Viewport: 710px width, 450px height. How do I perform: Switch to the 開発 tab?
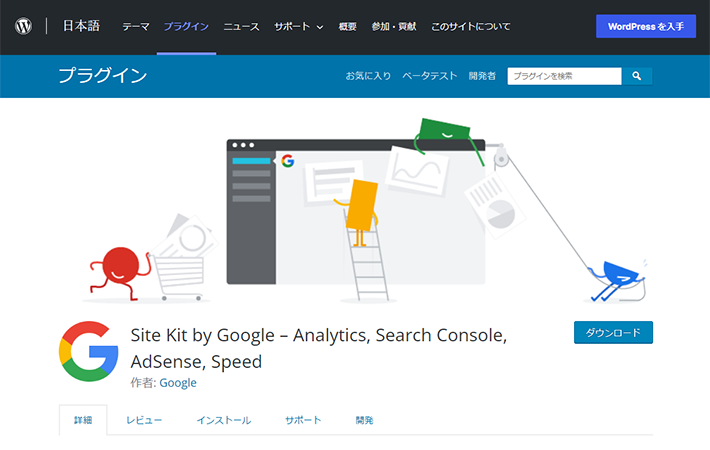365,421
